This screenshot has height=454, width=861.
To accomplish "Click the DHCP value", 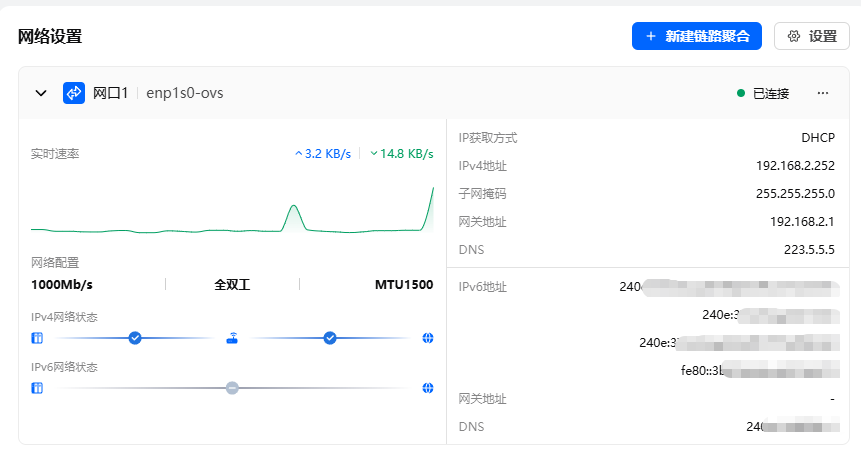I will coord(818,138).
